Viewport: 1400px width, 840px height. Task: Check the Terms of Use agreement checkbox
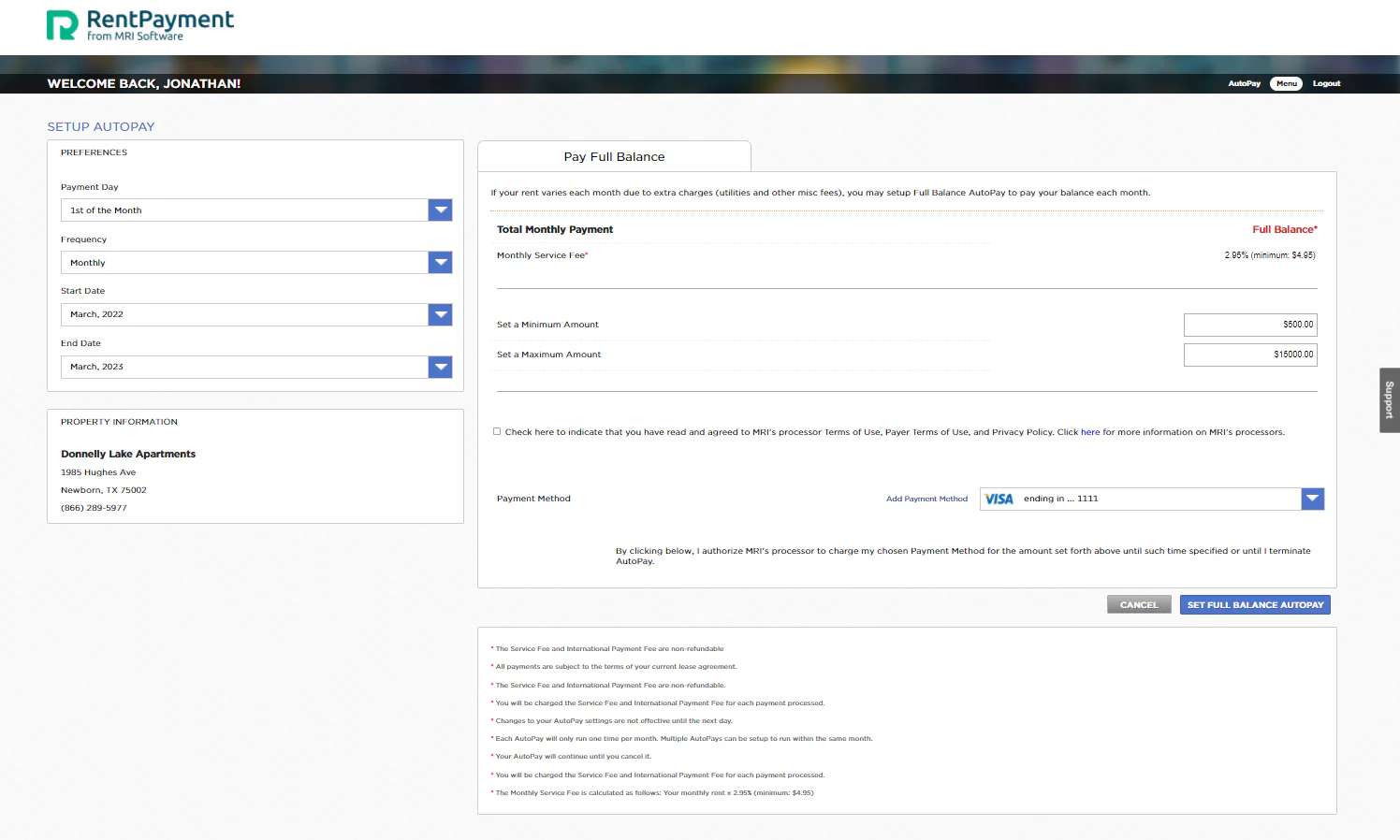pos(497,431)
